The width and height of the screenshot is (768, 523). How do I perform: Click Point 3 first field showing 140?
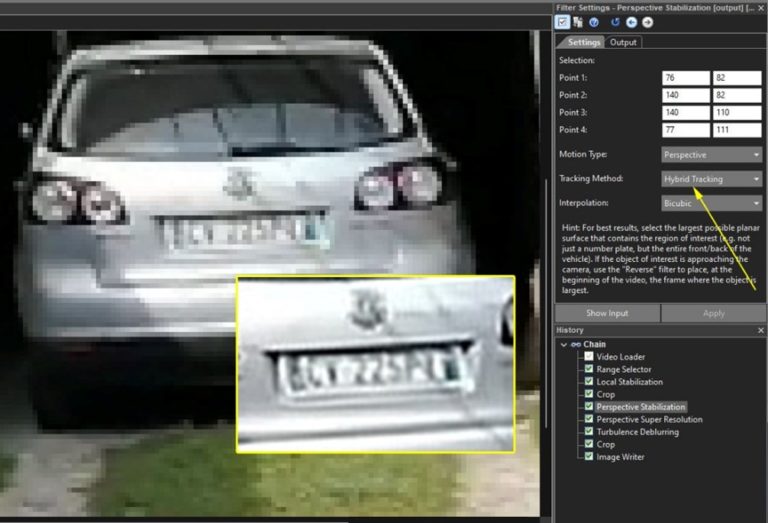point(686,113)
